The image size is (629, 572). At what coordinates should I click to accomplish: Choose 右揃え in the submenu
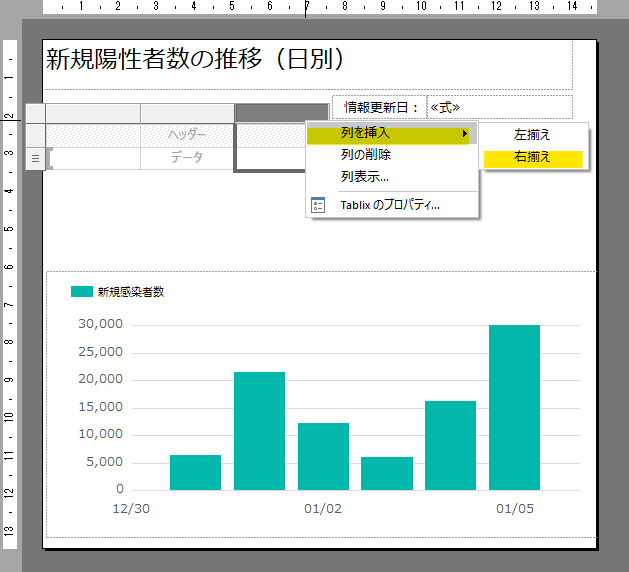point(532,157)
